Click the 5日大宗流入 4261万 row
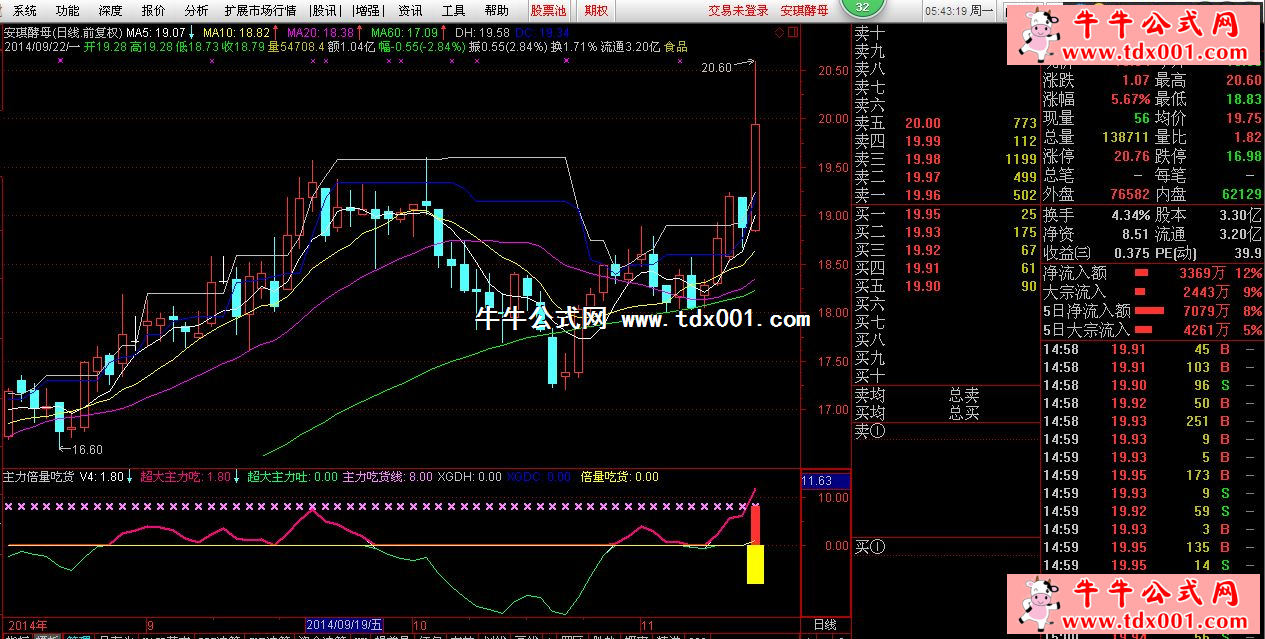This screenshot has width=1265, height=639. point(1152,329)
